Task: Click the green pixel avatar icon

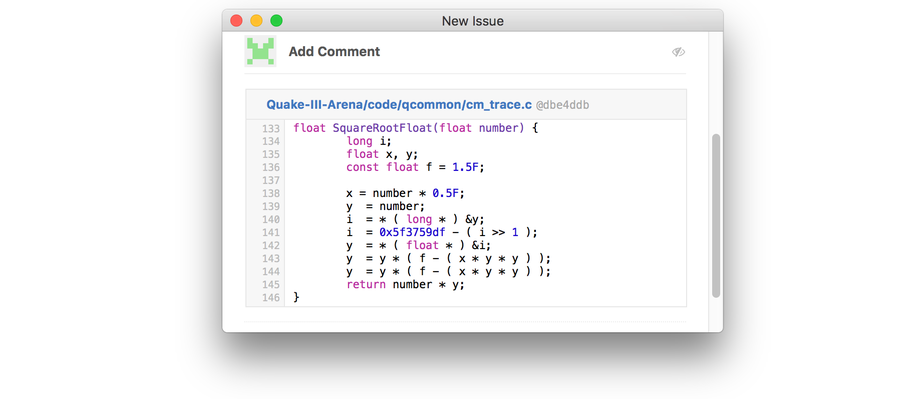Action: point(260,51)
